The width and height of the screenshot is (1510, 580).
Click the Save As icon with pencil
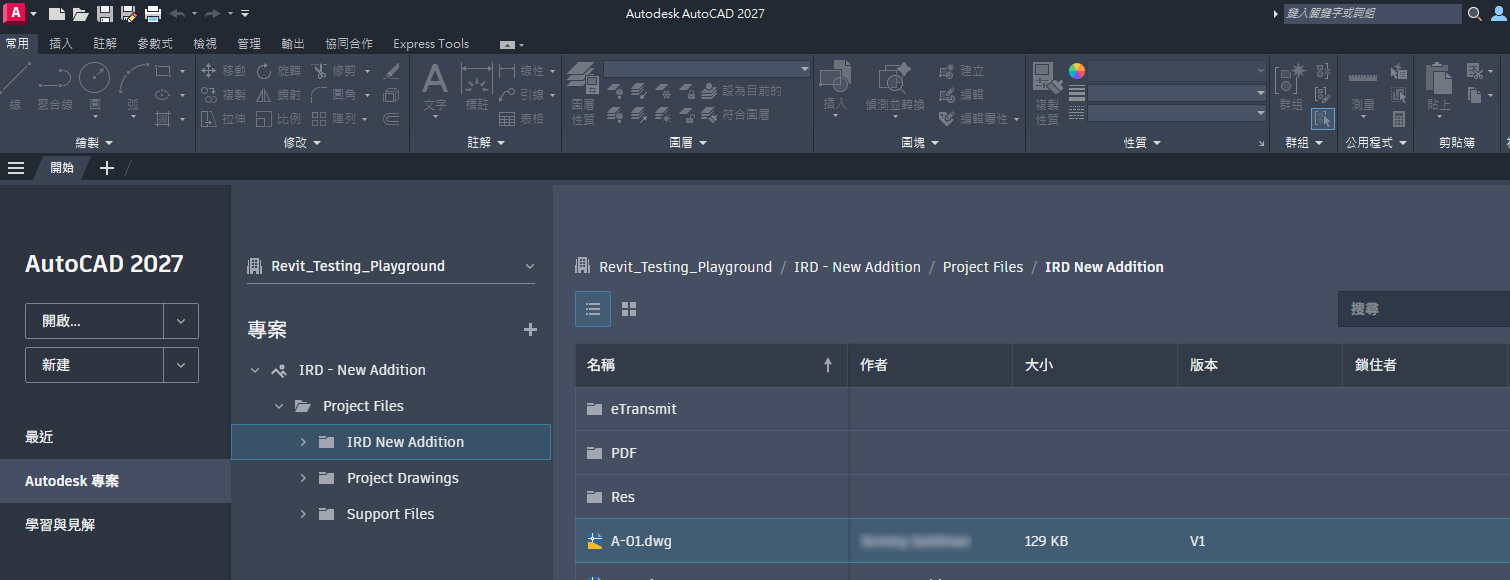click(128, 14)
